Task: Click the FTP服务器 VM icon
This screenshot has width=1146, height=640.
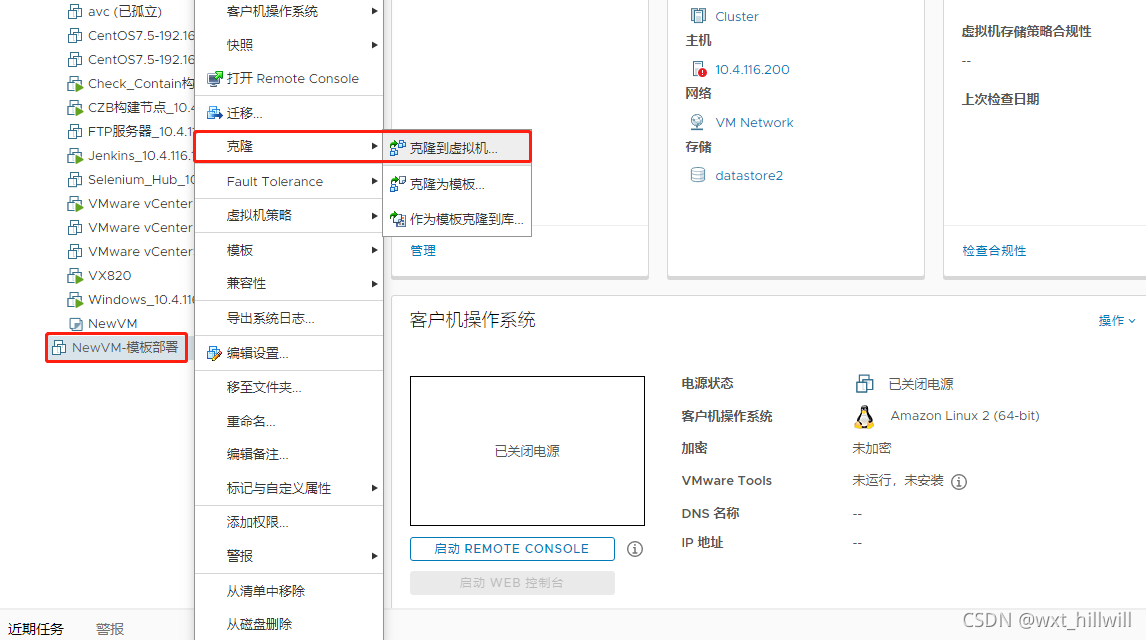Action: [x=75, y=132]
